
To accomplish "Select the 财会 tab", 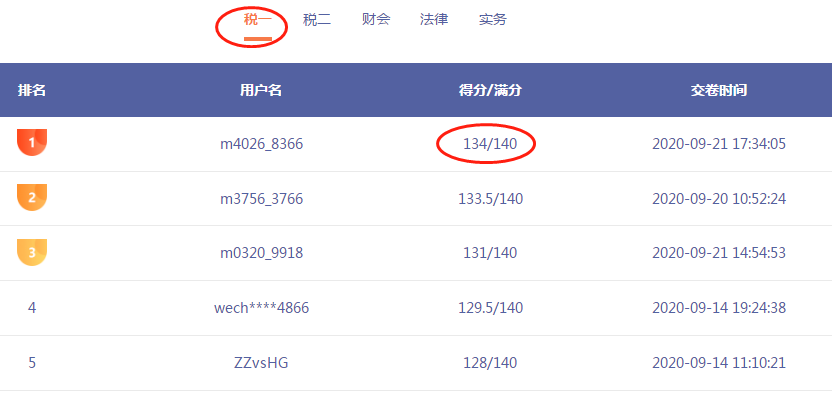I will (x=376, y=20).
